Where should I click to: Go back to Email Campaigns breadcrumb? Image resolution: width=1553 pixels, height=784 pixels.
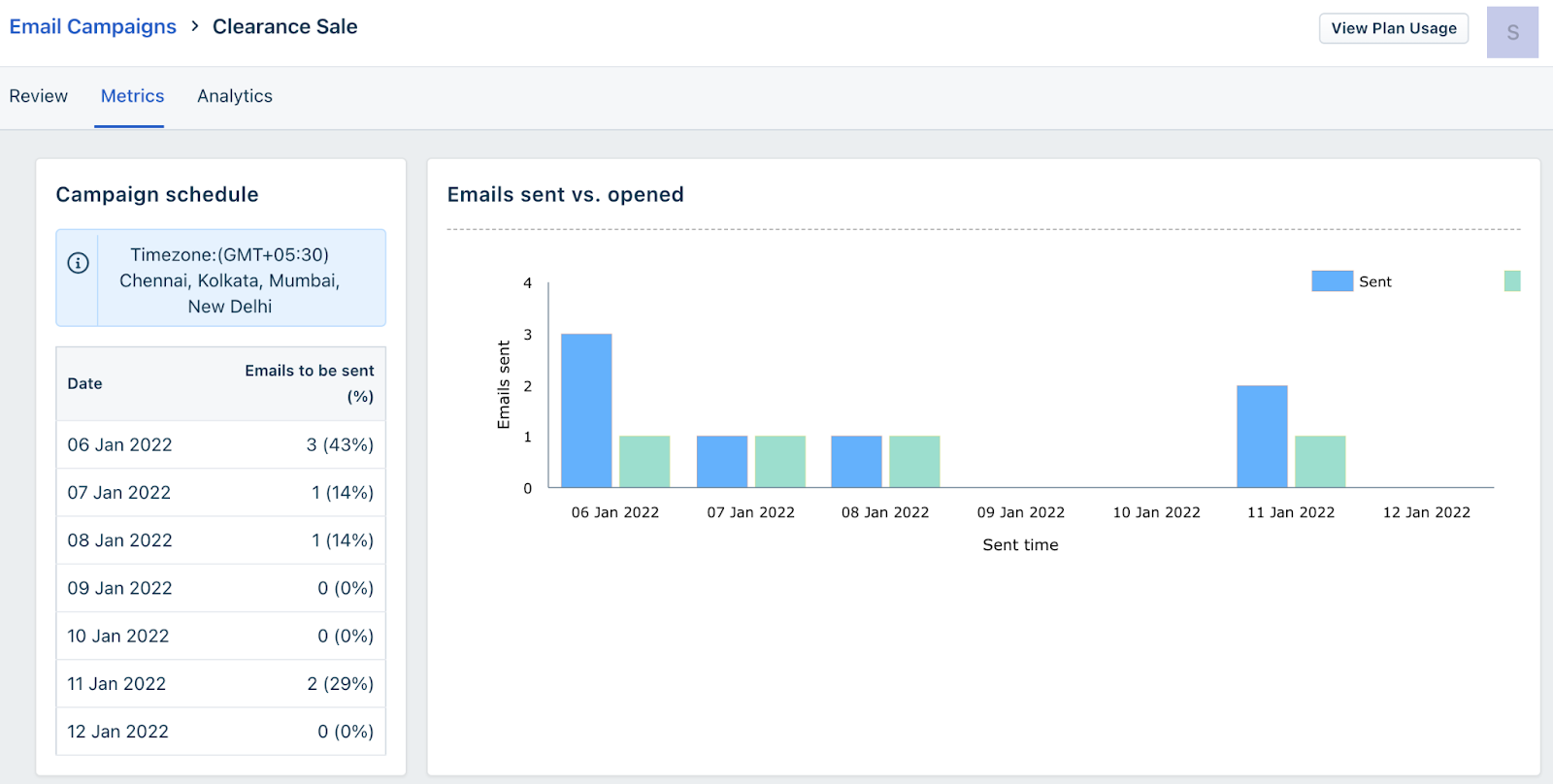[93, 26]
